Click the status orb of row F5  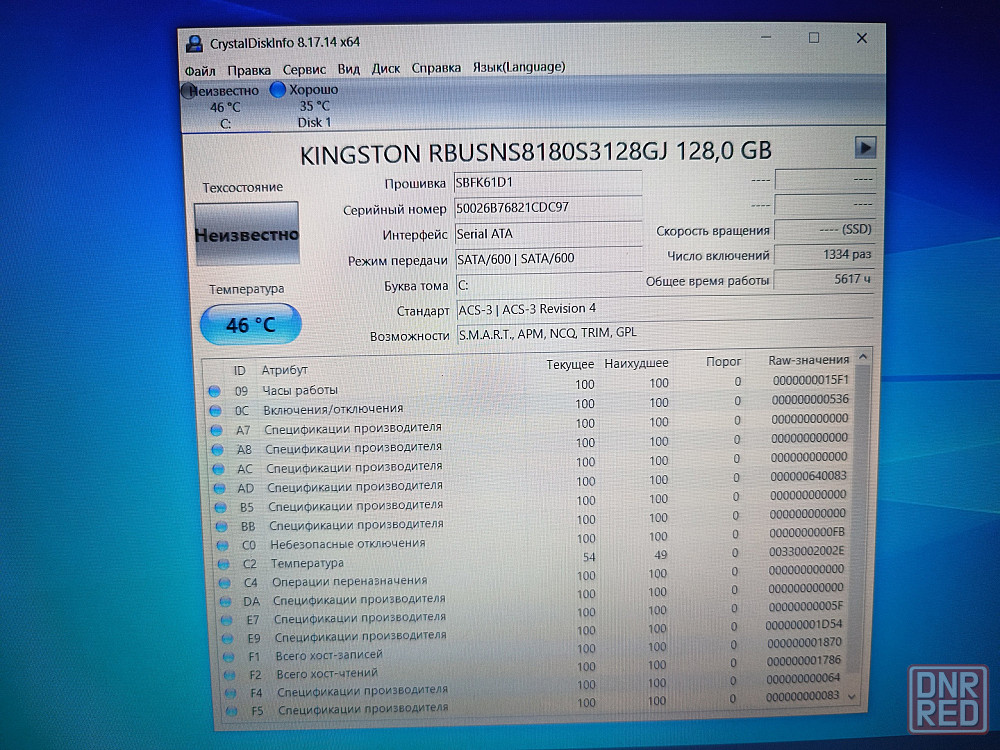(232, 710)
